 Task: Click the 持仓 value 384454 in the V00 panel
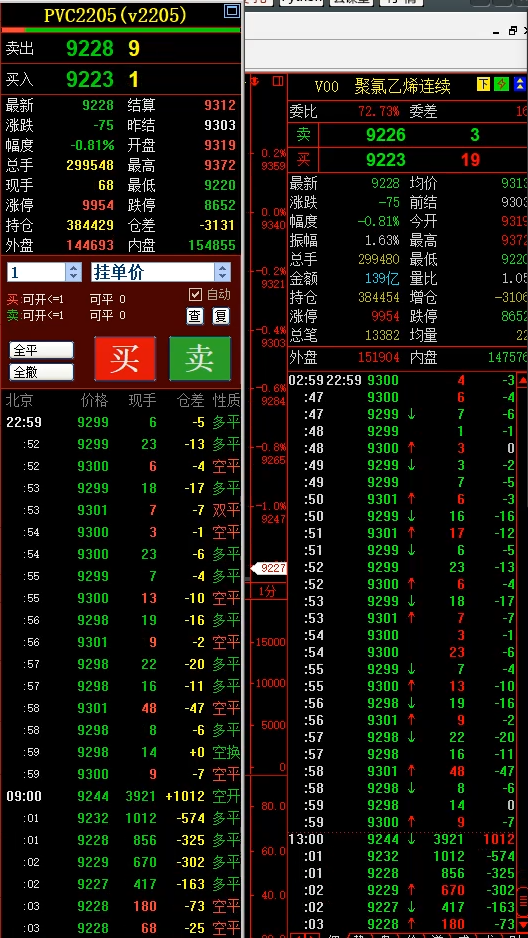(x=379, y=297)
